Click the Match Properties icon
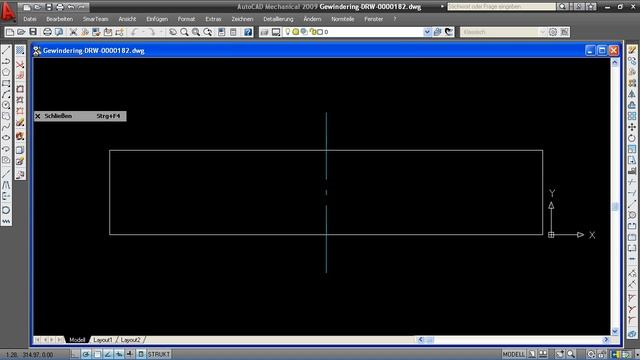The width and height of the screenshot is (640, 360). click(x=108, y=32)
